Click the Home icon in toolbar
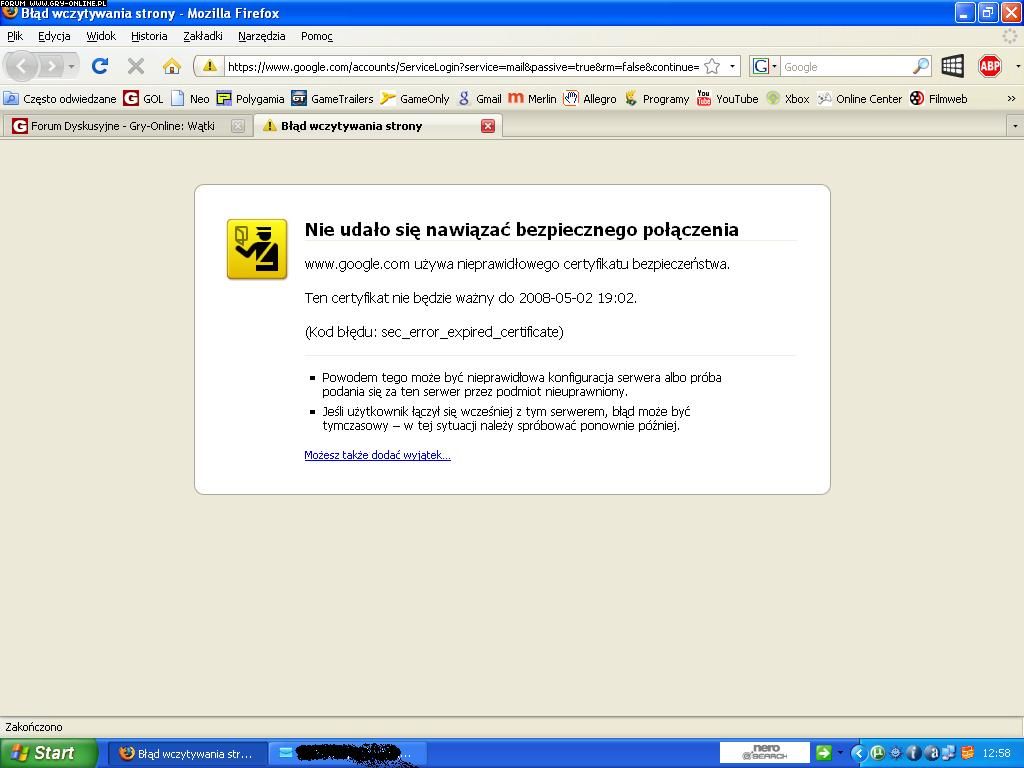The width and height of the screenshot is (1024, 768). [x=171, y=66]
